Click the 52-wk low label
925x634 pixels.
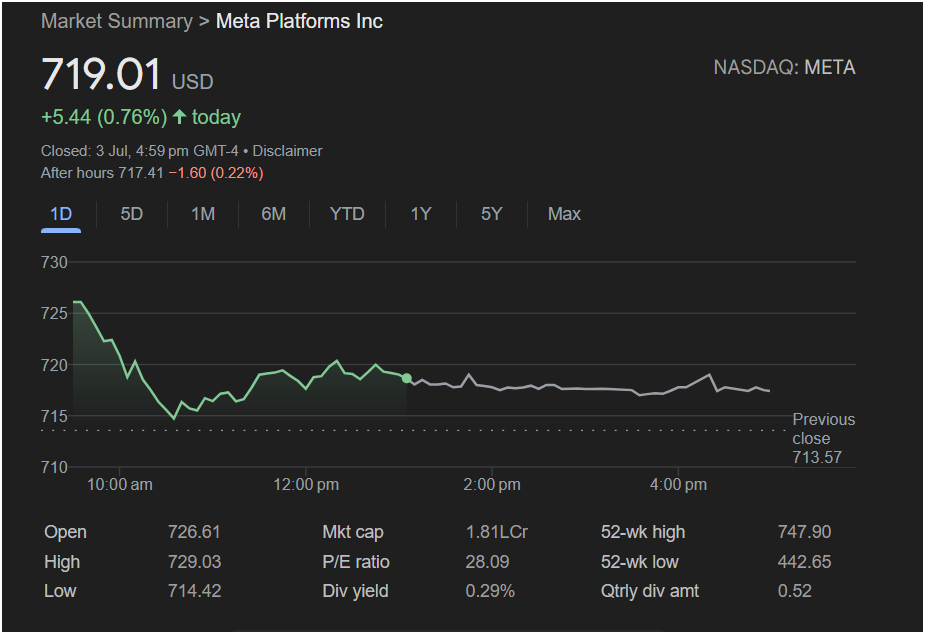(x=639, y=561)
